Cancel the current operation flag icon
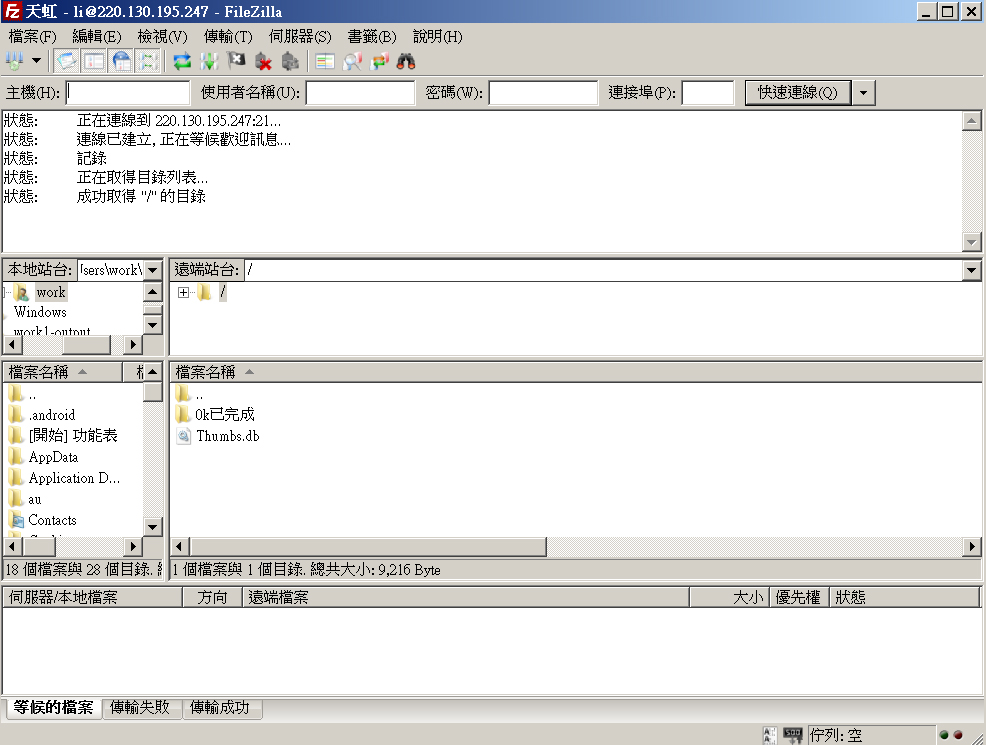This screenshot has width=986, height=745. point(236,62)
